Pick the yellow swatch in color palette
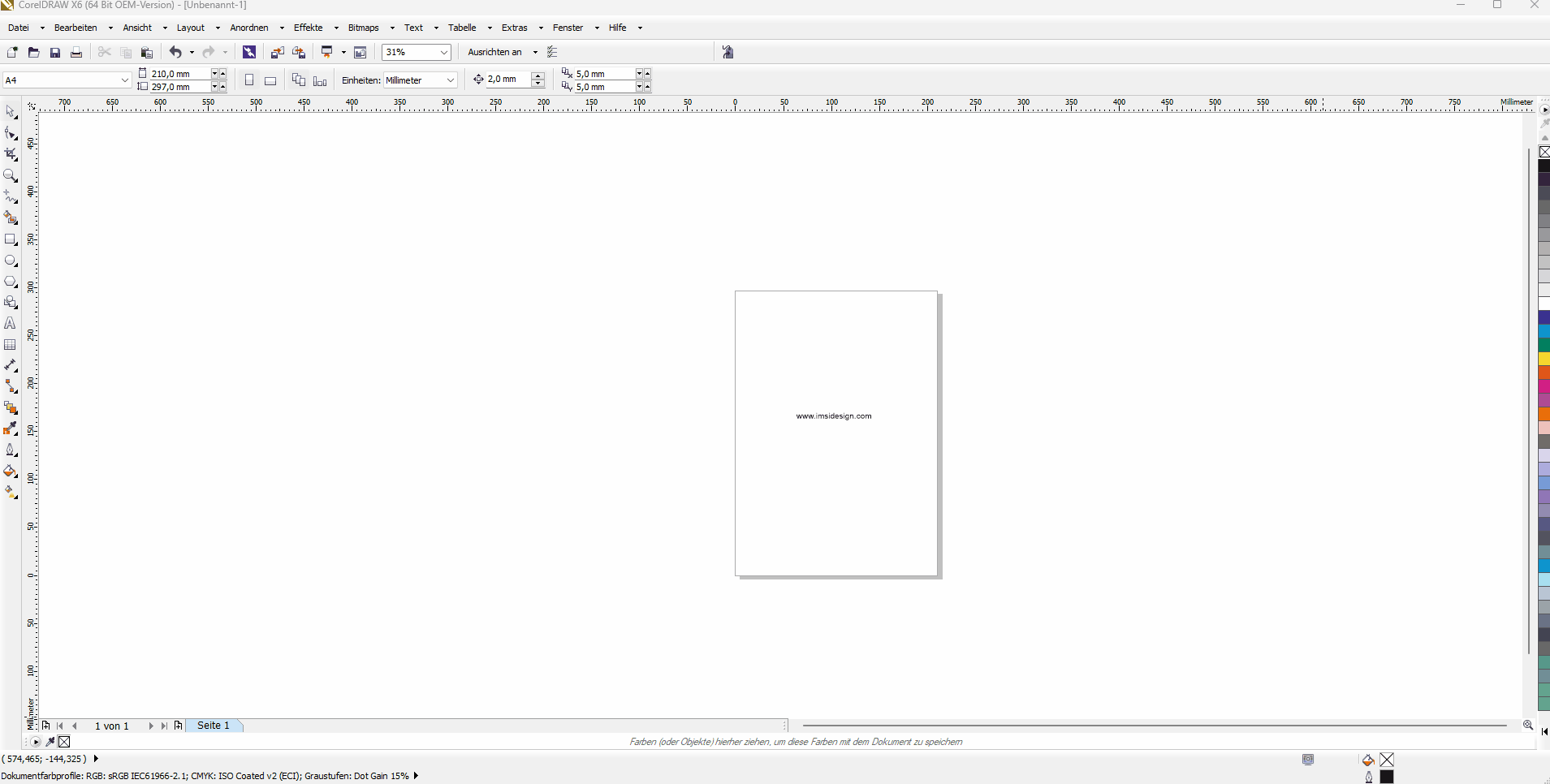Screen dimensions: 1550x784 coord(1544,359)
